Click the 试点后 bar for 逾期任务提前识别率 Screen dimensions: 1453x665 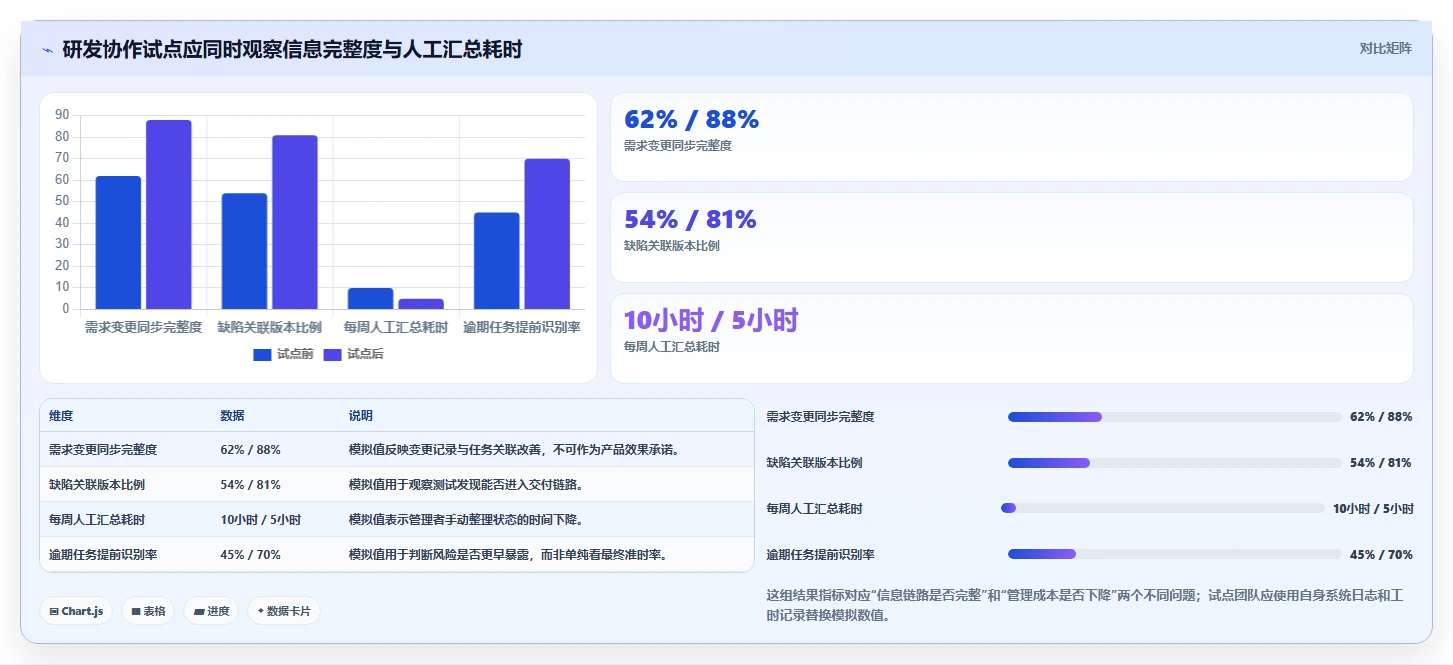point(547,234)
